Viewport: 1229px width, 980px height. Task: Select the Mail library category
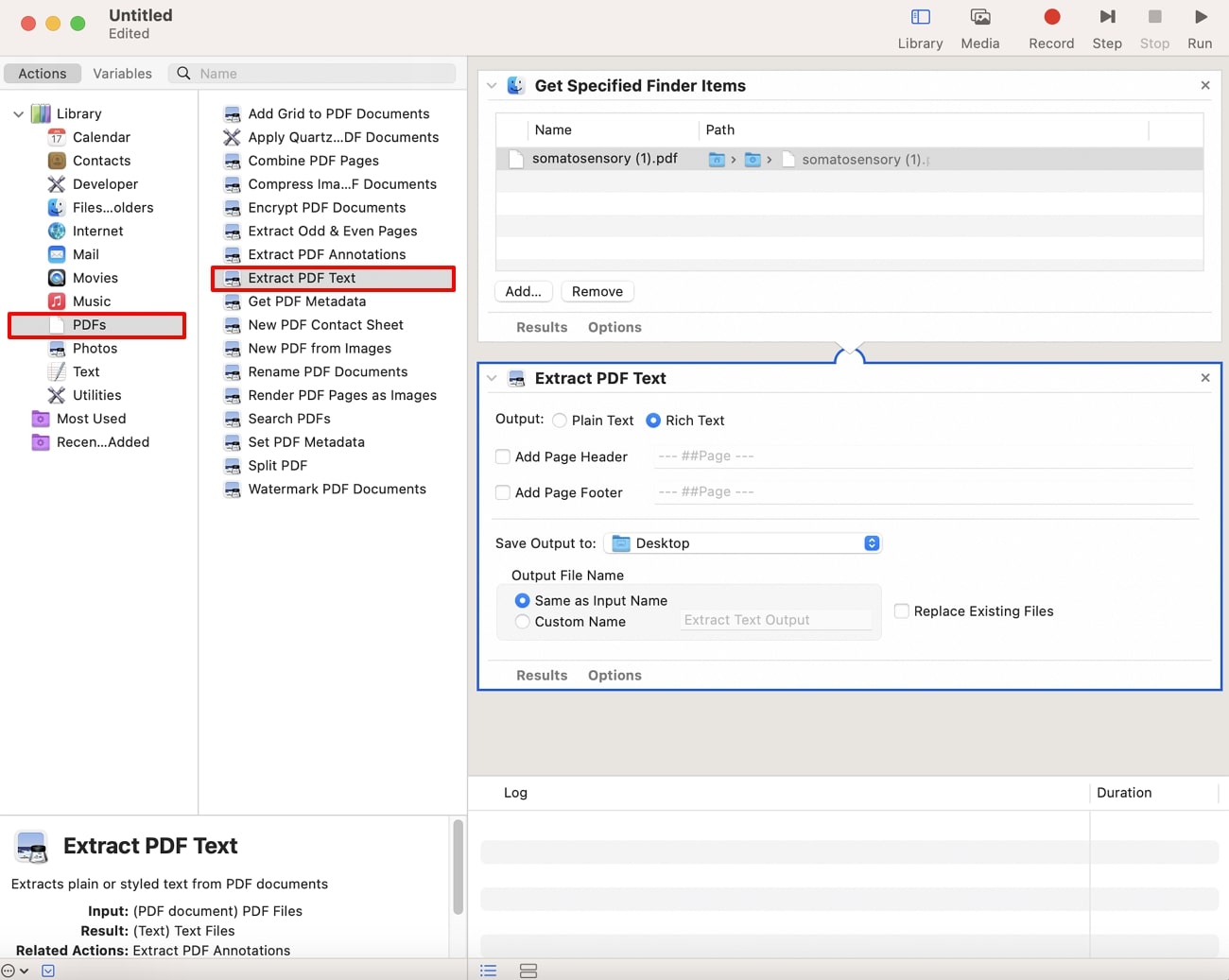(x=85, y=255)
